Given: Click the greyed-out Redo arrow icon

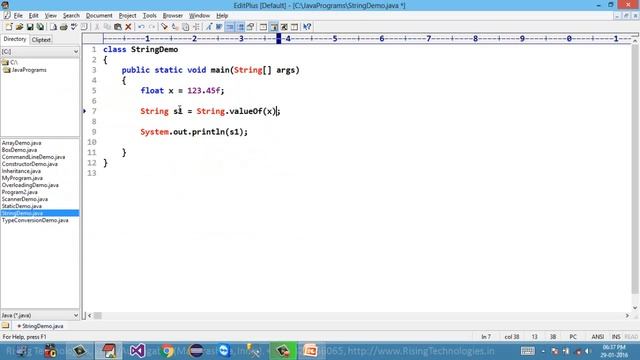Looking at the screenshot, I should tap(152, 27).
